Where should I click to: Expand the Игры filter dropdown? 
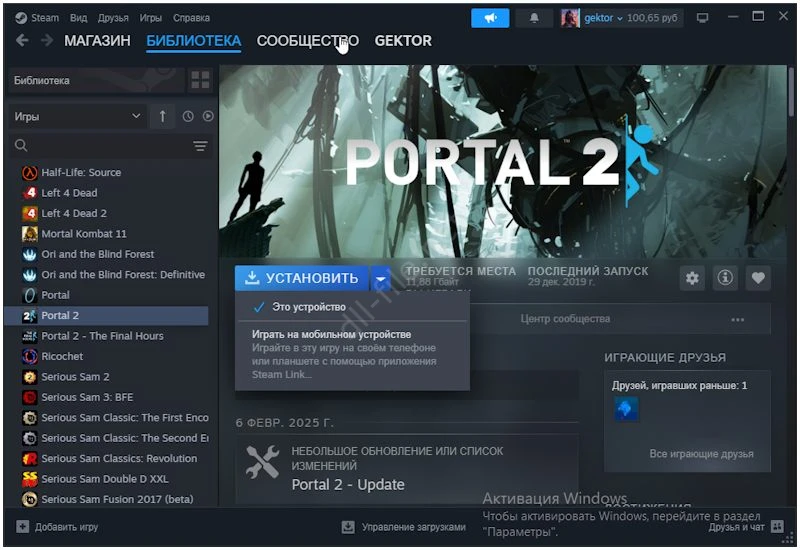[x=78, y=116]
